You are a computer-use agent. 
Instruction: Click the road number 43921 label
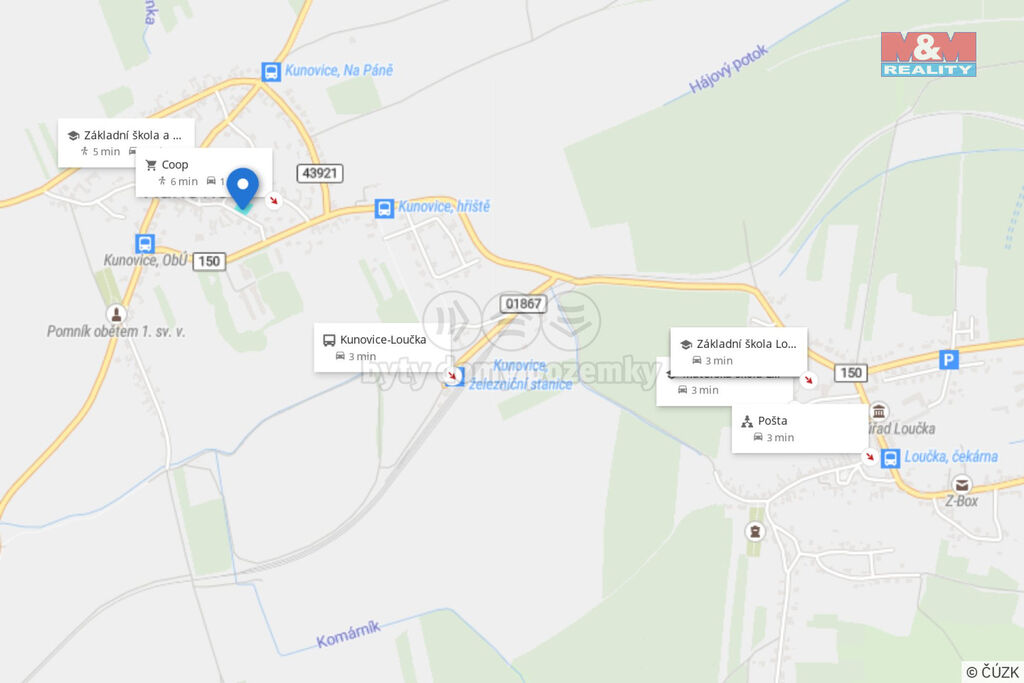[319, 173]
